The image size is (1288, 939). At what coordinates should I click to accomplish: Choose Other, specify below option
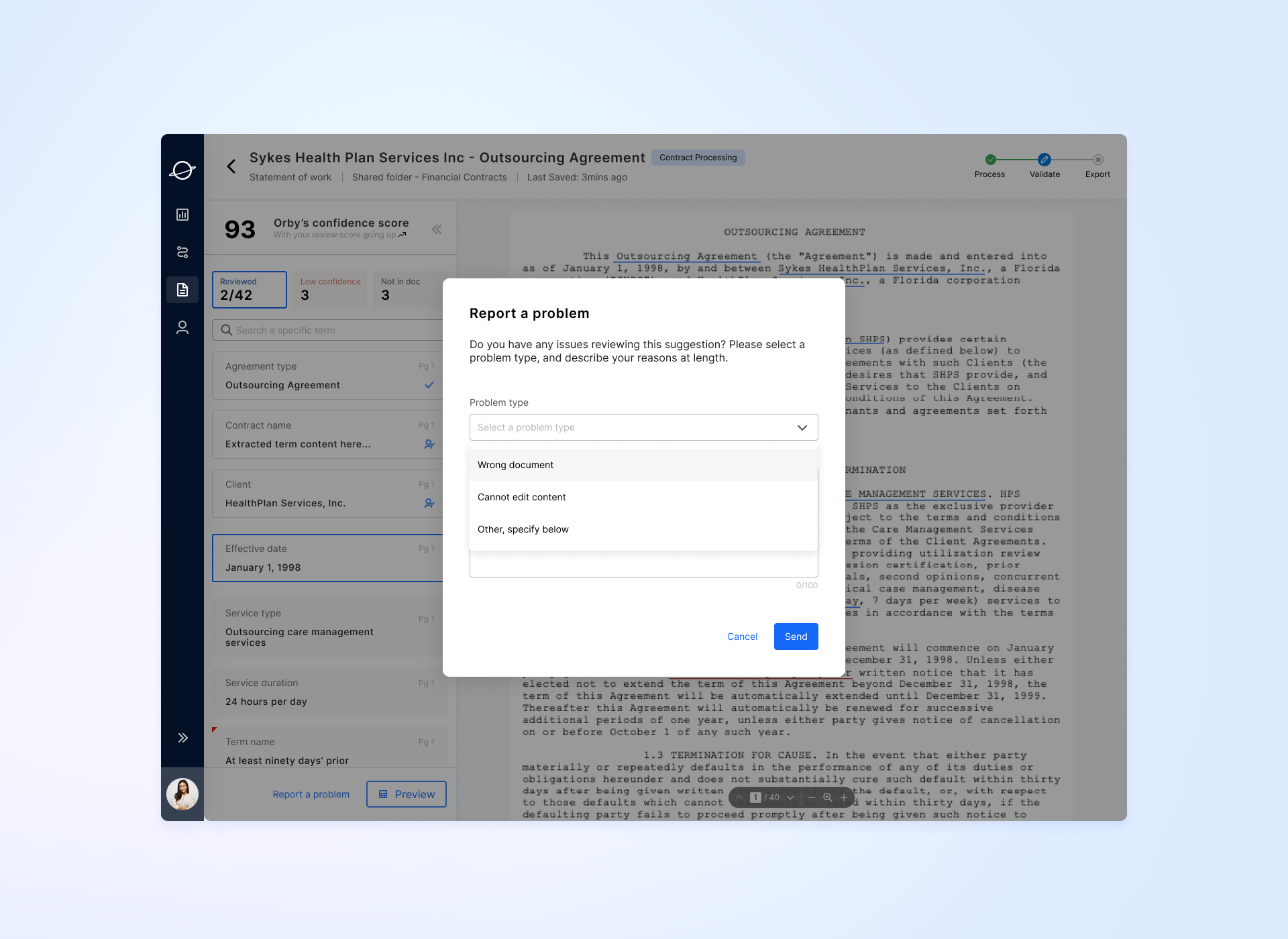(644, 529)
